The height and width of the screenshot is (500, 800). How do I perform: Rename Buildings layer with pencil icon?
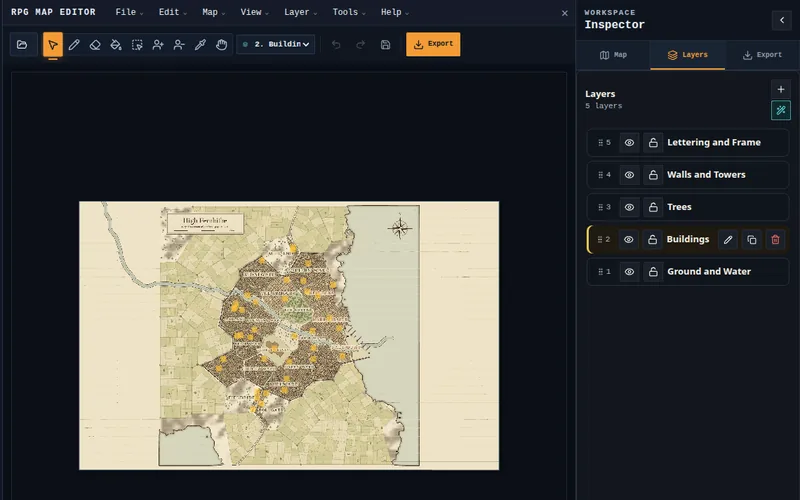[728, 240]
